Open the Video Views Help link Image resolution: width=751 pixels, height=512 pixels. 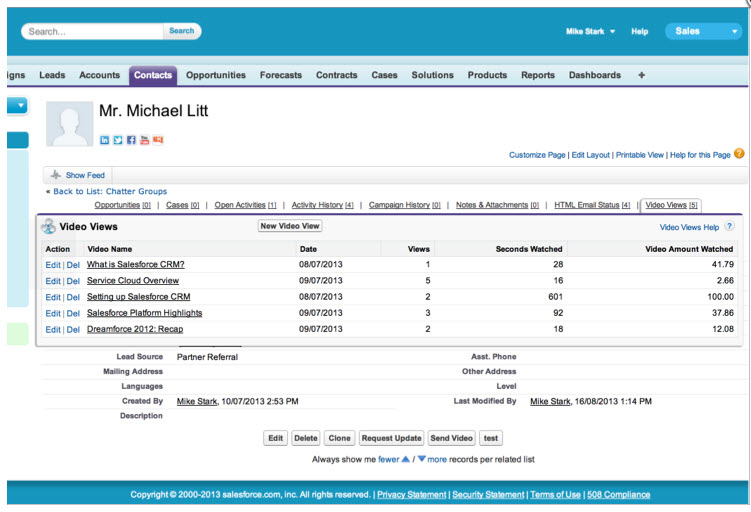689,228
